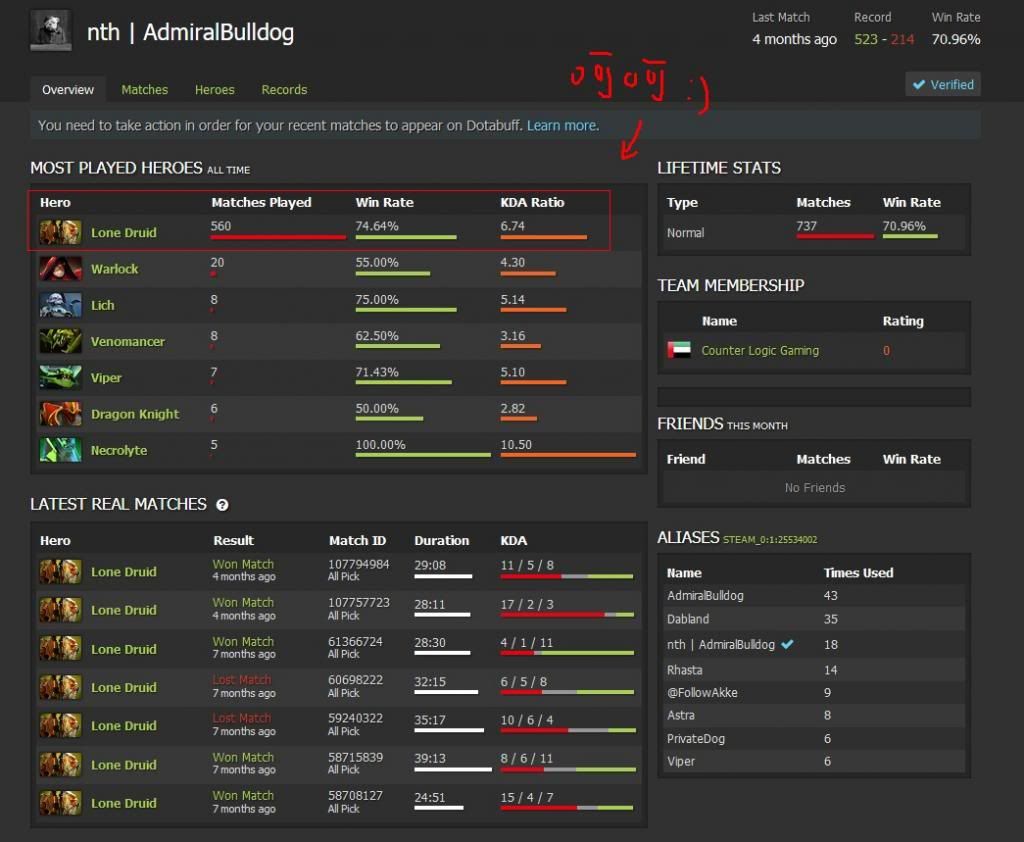Open the Lich hero link
Viewport: 1024px width, 842px height.
103,305
